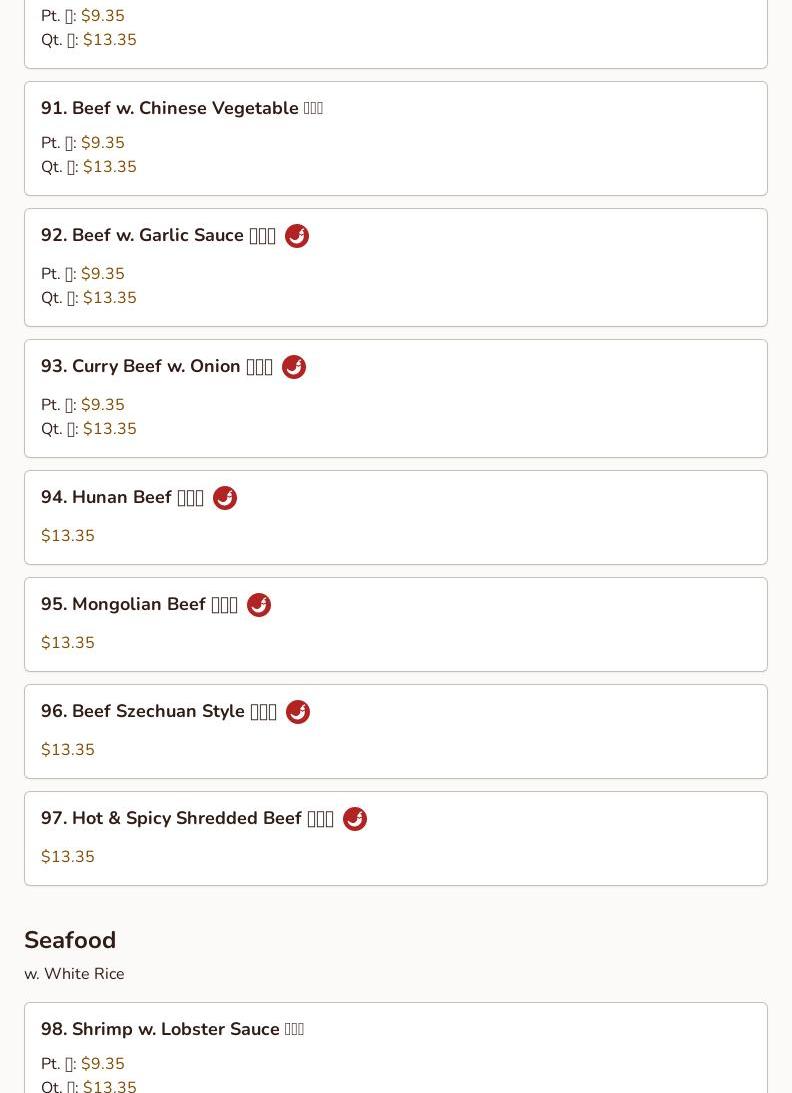Select 95. Mongolian Beef menu item

(x=139, y=605)
